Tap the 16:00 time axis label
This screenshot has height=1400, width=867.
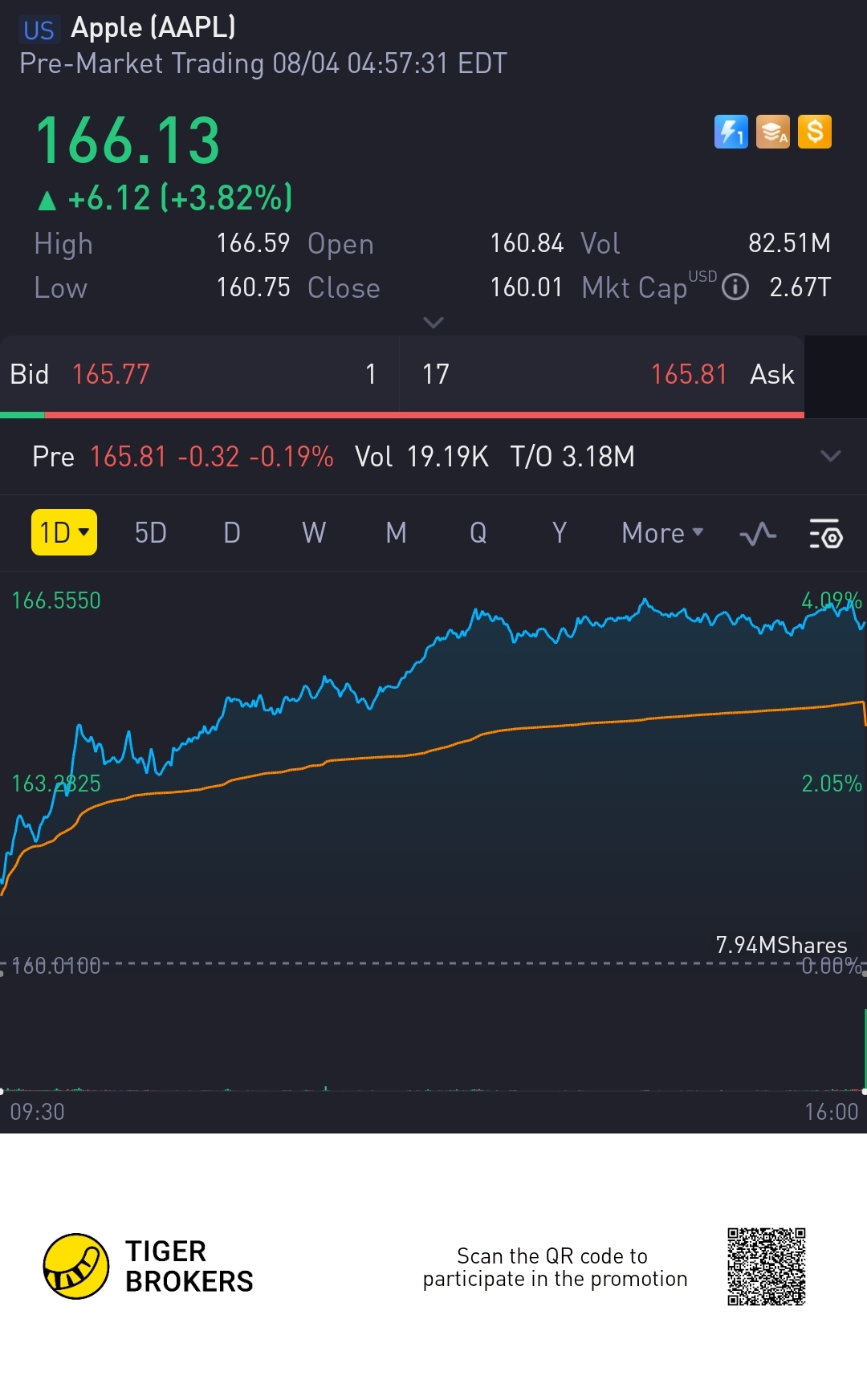pyautogui.click(x=832, y=1112)
